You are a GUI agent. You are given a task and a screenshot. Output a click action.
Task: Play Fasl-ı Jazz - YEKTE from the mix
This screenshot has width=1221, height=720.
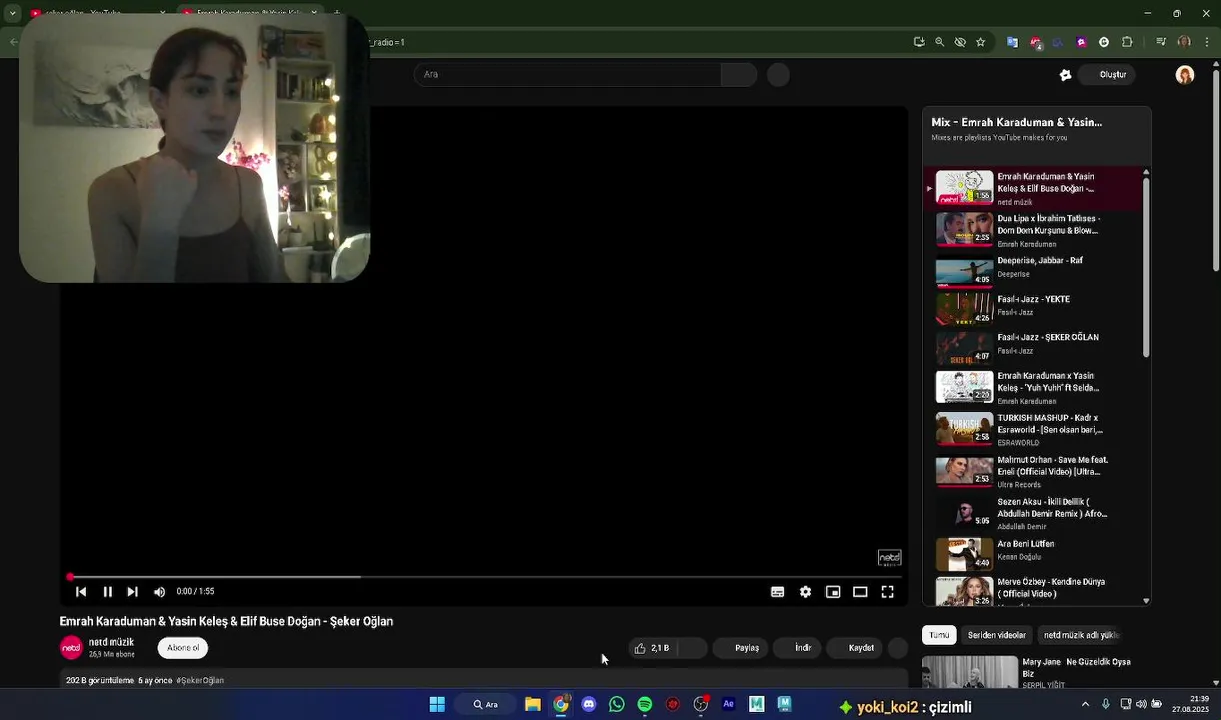tap(1036, 309)
